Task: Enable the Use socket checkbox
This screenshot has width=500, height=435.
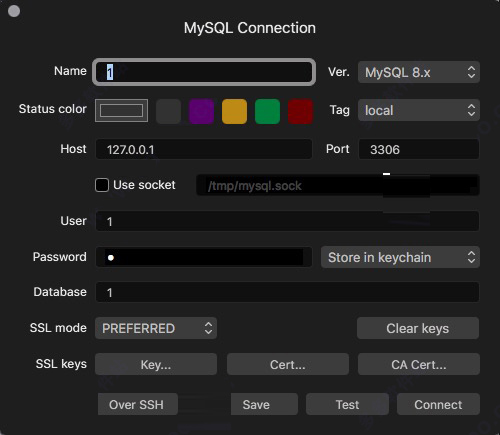Action: click(102, 185)
